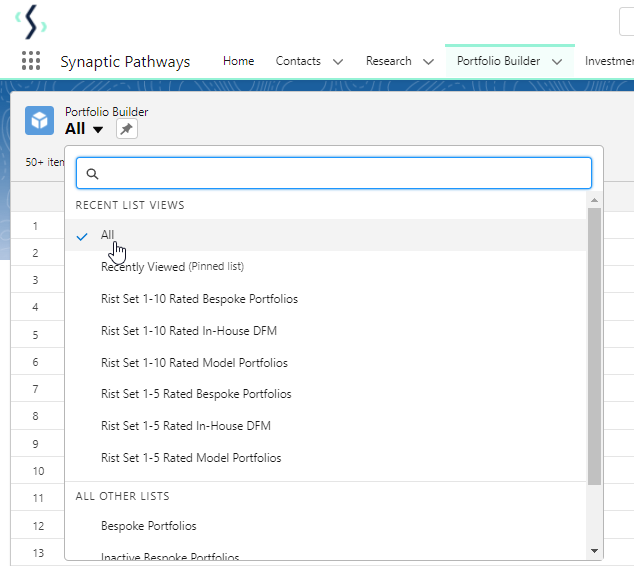
Task: Click the search magnifier icon
Action: click(x=92, y=174)
